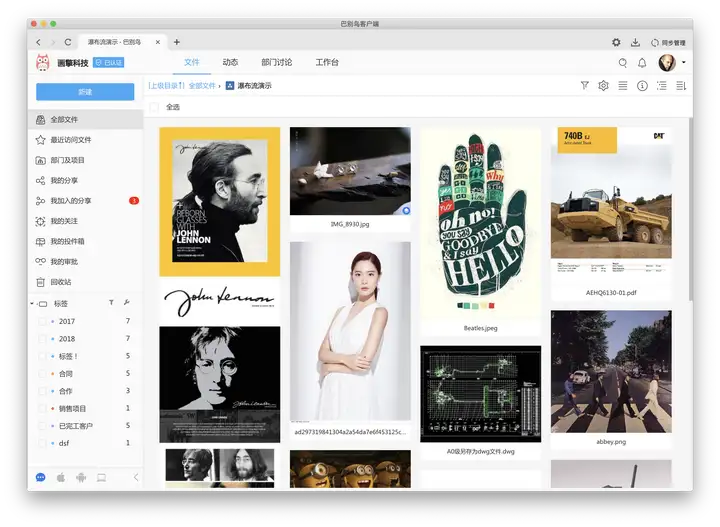Check the 已完工客户 tag checkbox
The width and height of the screenshot is (720, 527).
[x=42, y=426]
